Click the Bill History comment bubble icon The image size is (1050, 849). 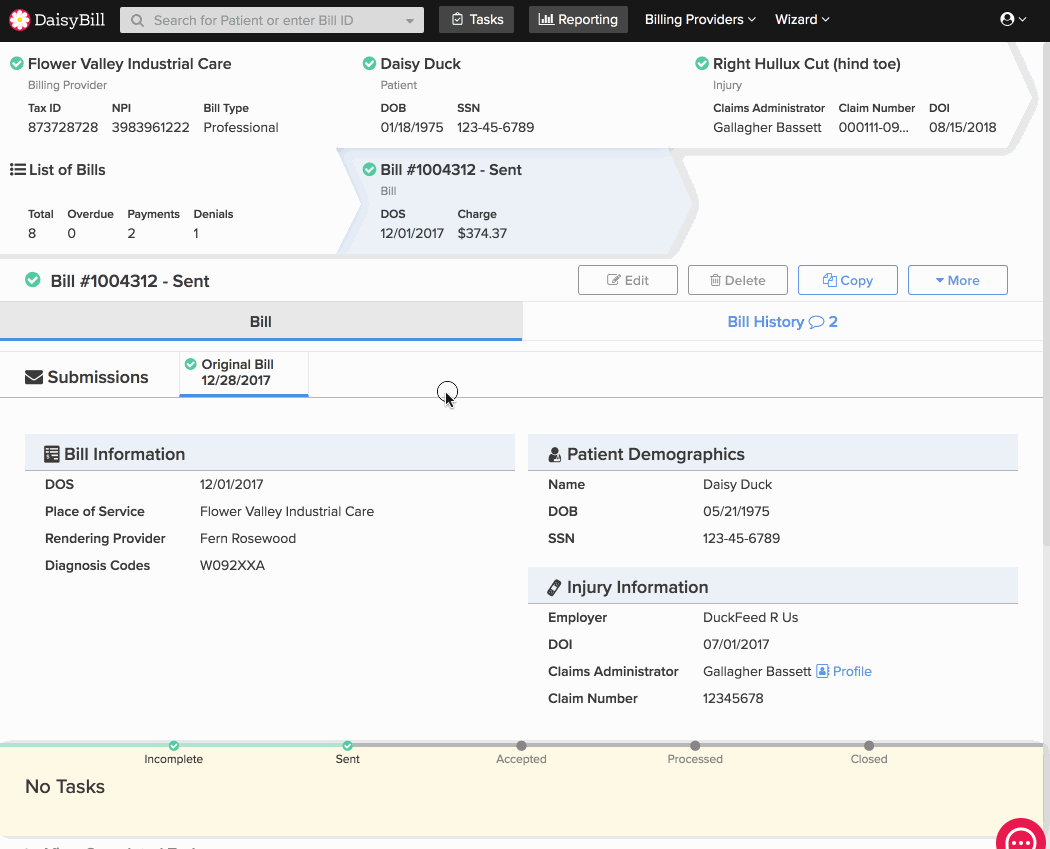pyautogui.click(x=816, y=322)
